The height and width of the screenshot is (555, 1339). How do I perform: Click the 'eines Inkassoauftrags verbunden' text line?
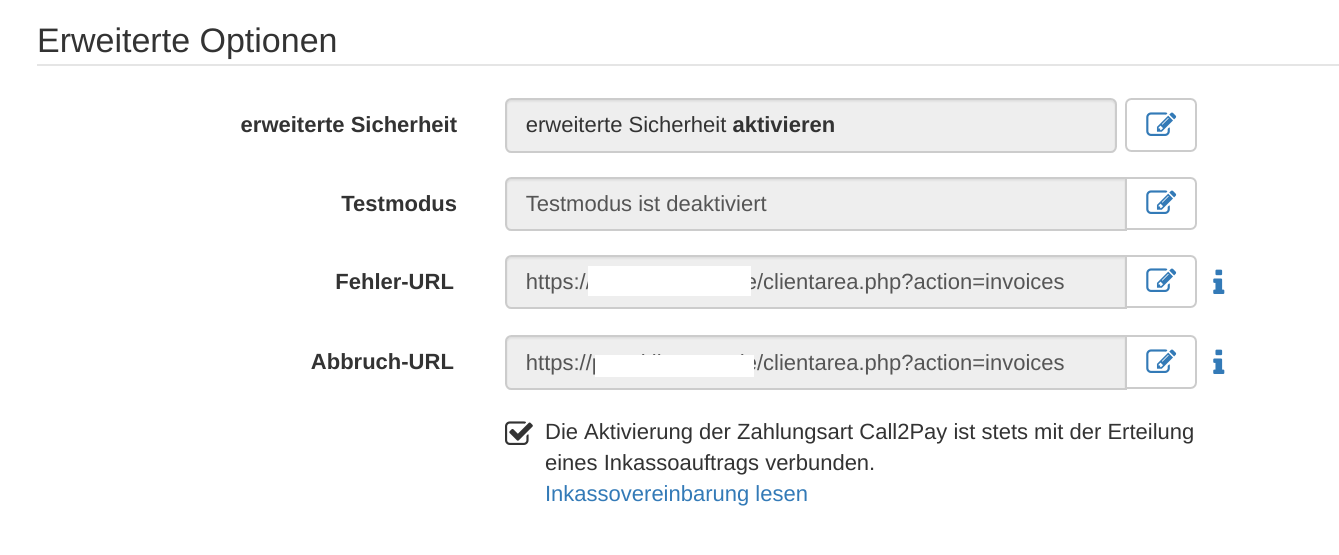click(710, 464)
